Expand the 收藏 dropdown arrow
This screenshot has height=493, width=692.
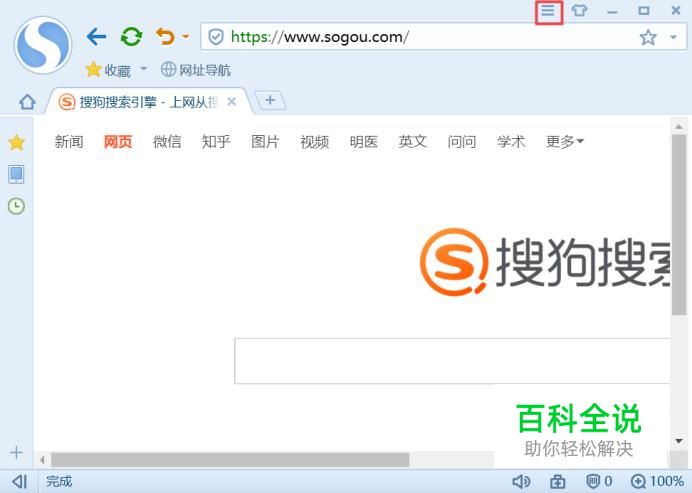point(143,69)
